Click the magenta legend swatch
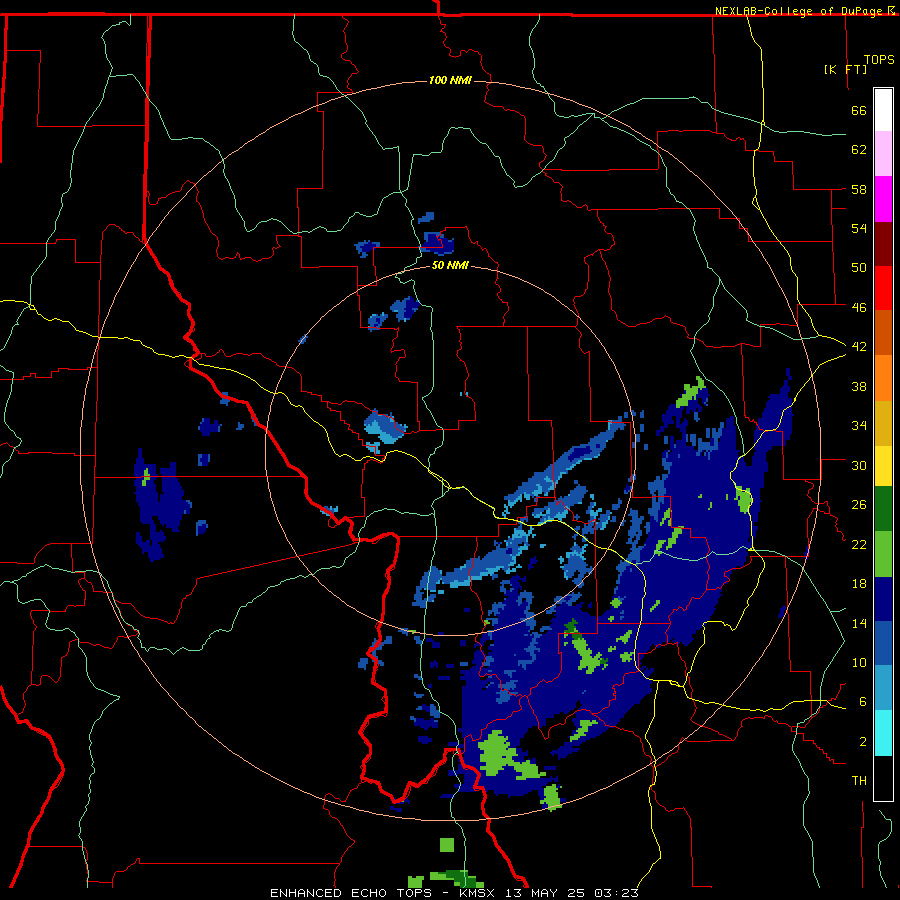 click(883, 199)
